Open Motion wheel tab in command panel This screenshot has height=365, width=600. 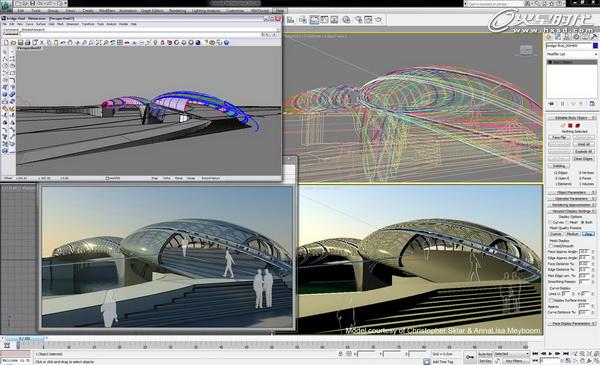coord(576,37)
